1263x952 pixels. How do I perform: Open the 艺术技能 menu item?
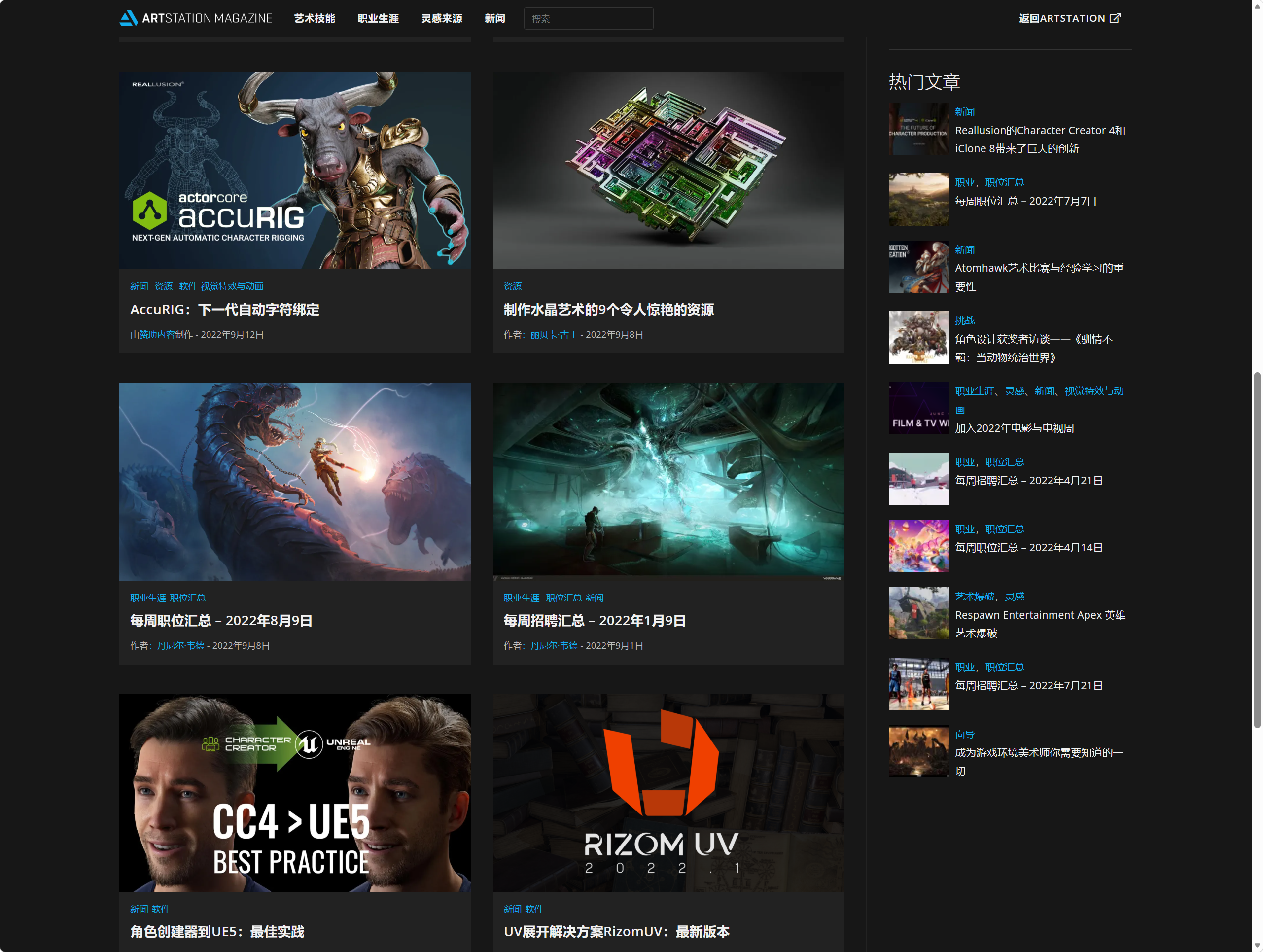point(315,18)
